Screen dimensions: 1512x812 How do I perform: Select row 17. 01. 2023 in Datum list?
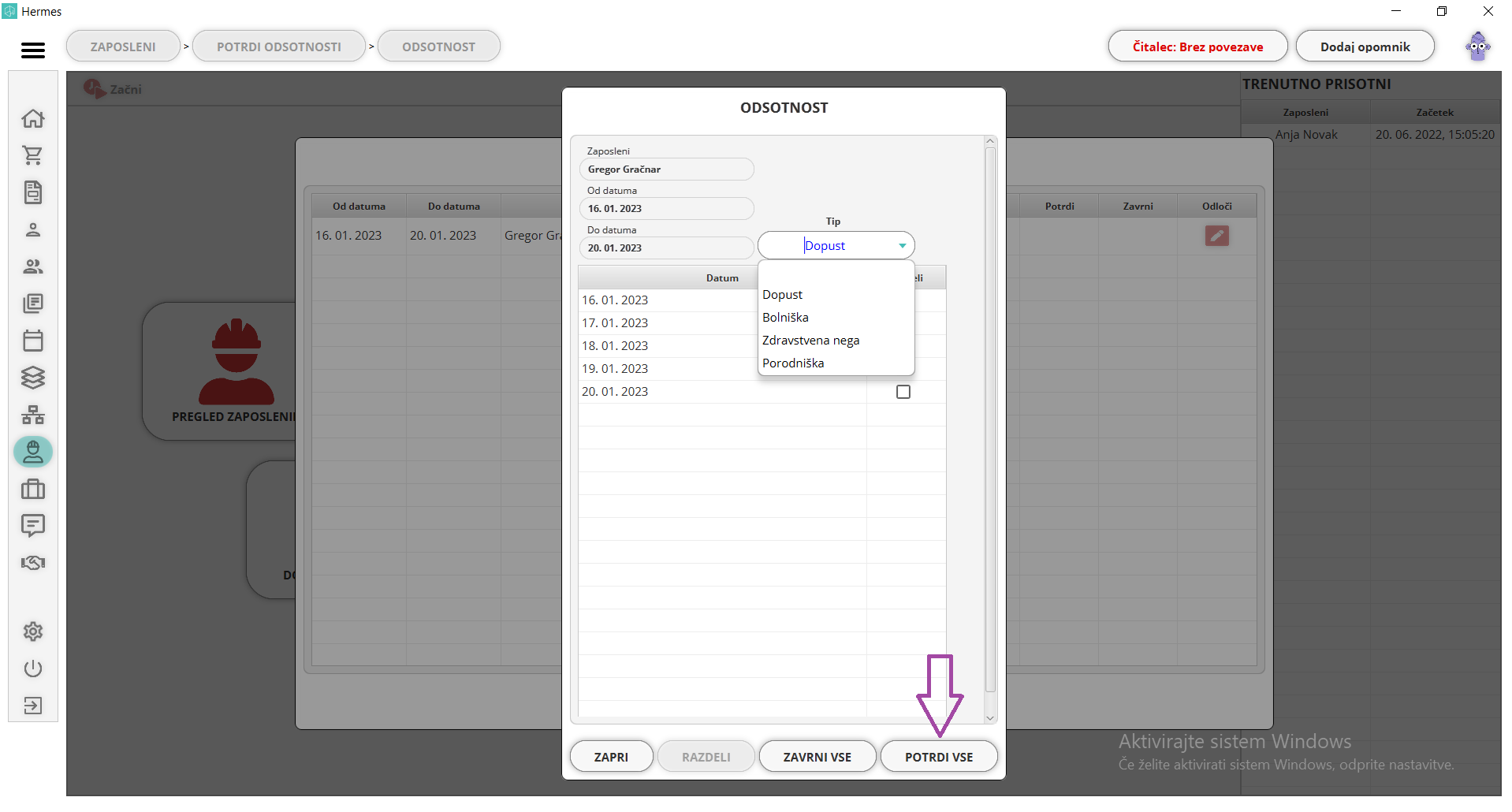(668, 323)
